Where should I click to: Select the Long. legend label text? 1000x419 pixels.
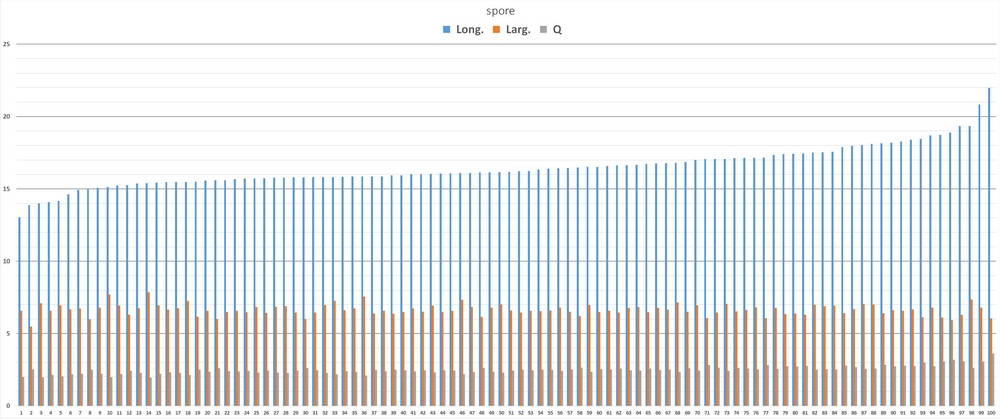469,30
